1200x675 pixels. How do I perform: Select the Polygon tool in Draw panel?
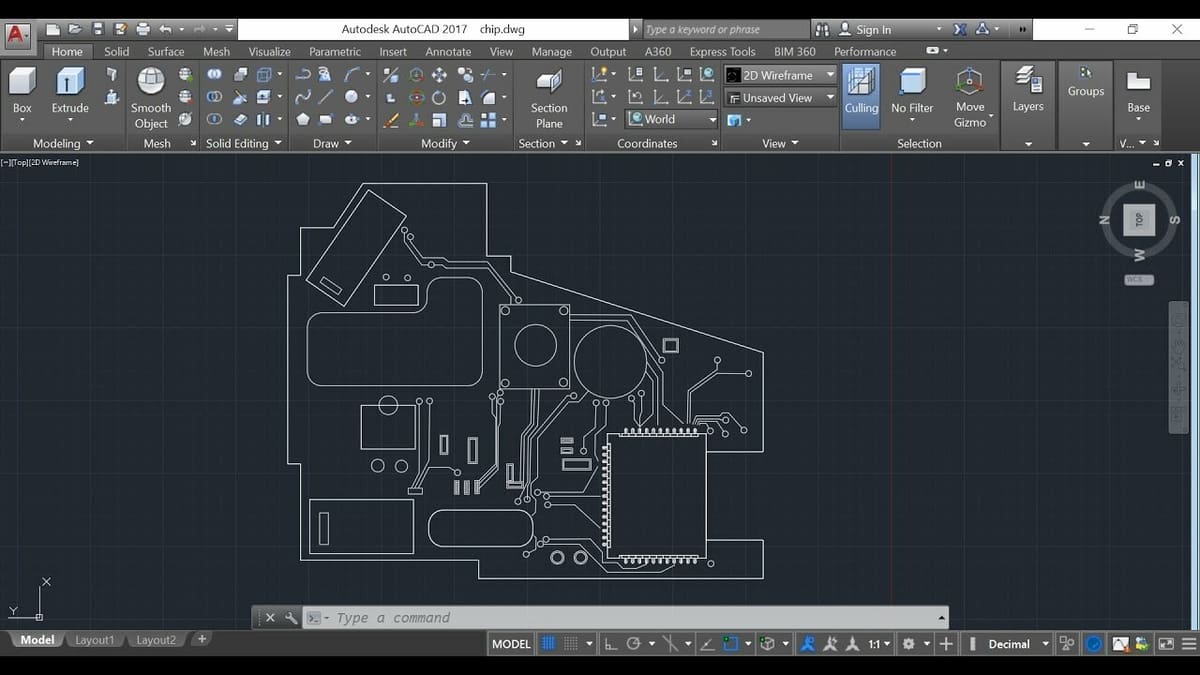coord(303,119)
